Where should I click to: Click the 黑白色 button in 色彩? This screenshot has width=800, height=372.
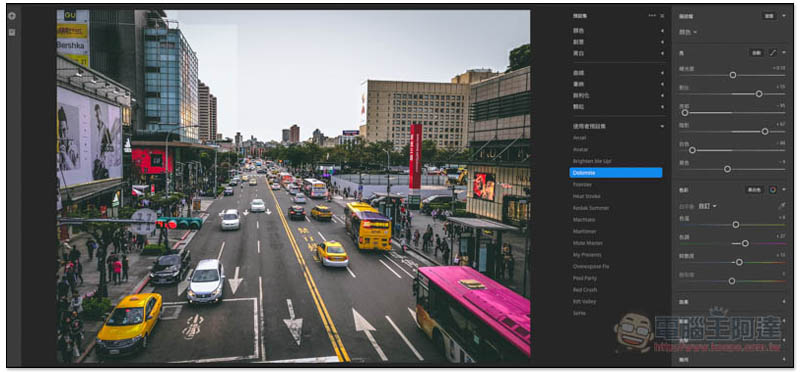click(x=755, y=189)
